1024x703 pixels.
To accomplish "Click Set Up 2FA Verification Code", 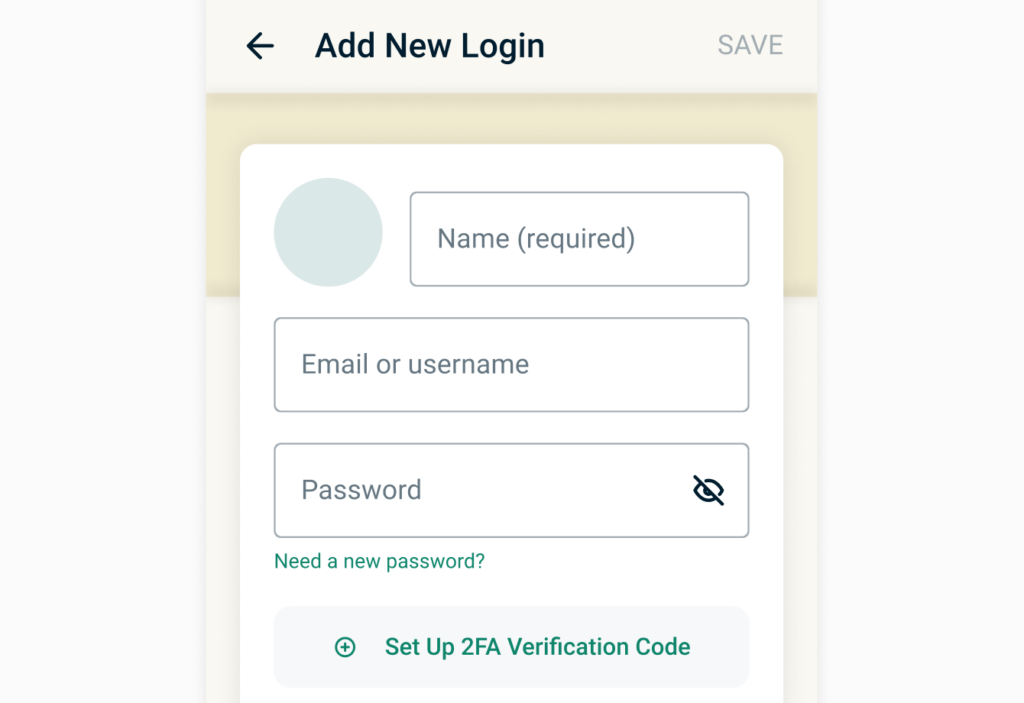I will [511, 647].
